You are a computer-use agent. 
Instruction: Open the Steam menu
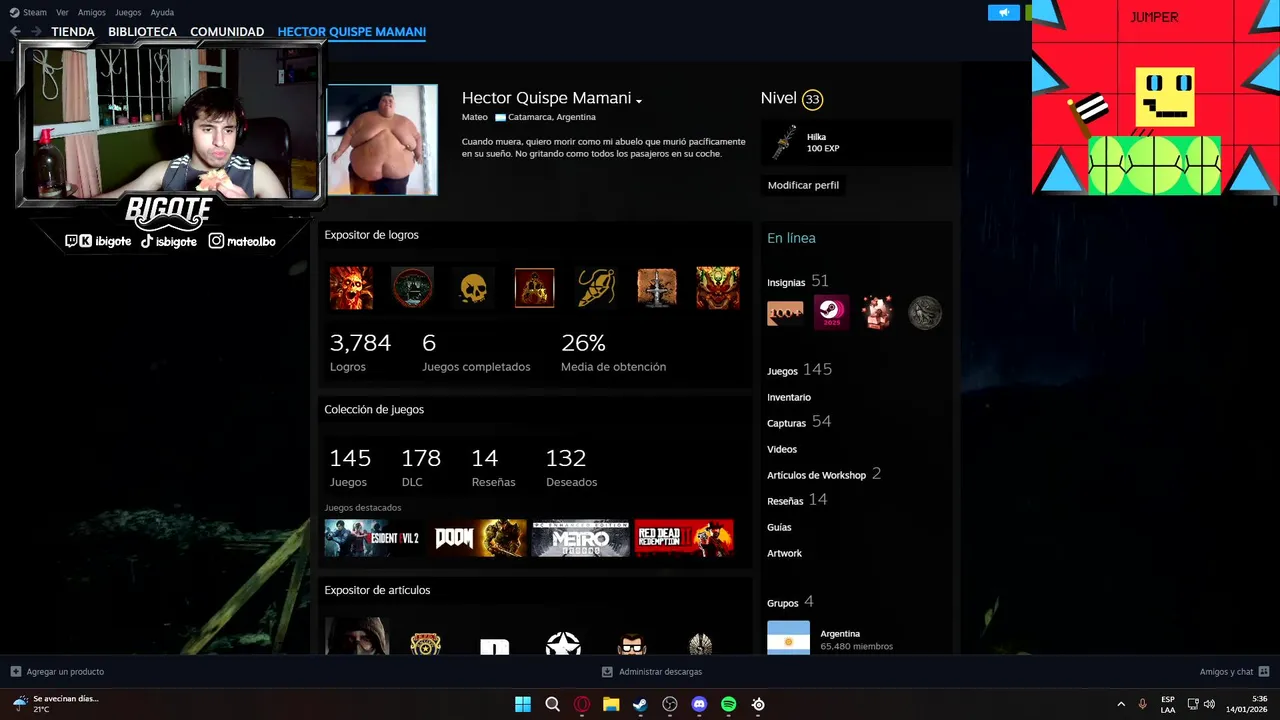35,12
